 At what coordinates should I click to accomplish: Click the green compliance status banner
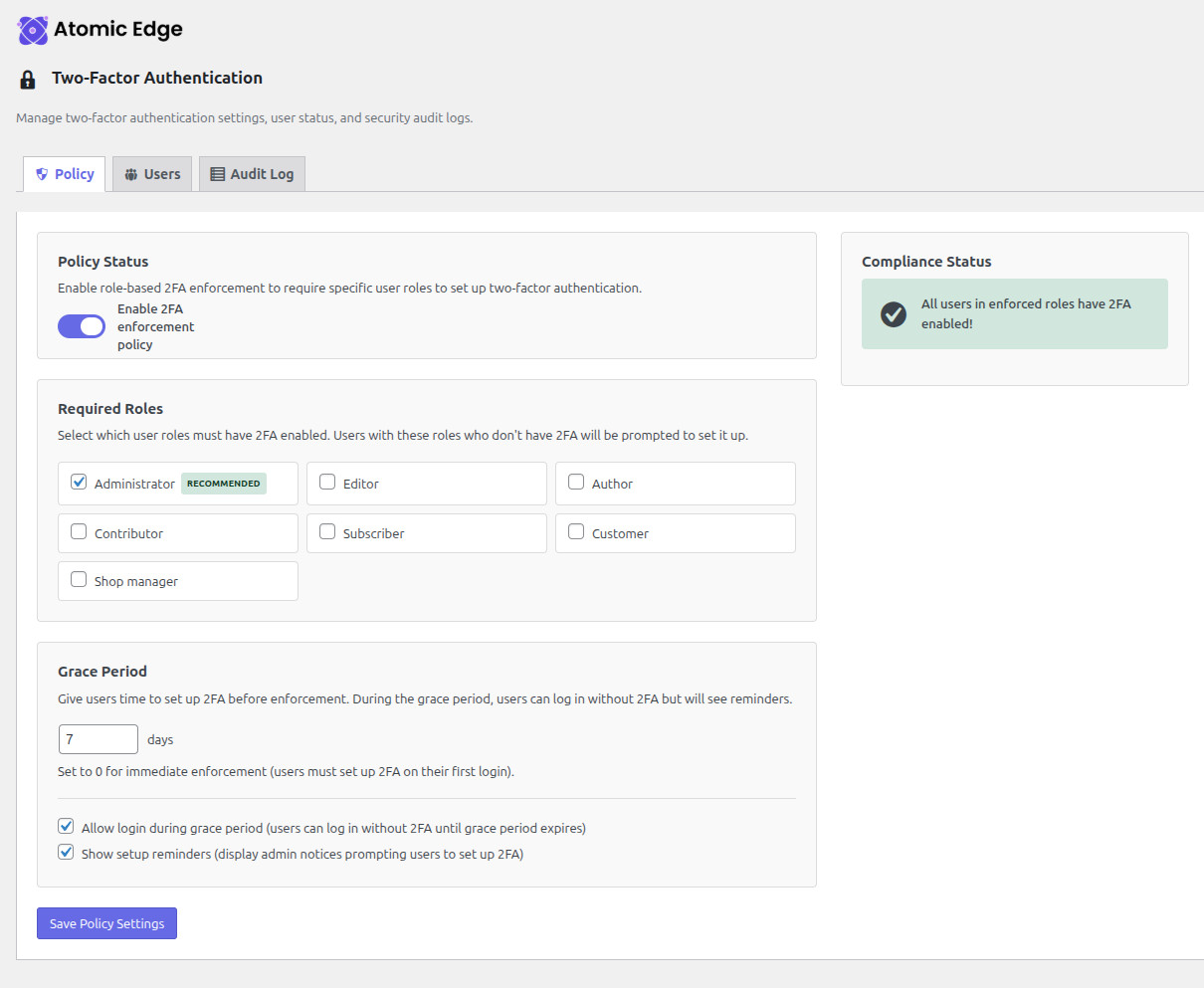coord(1014,313)
